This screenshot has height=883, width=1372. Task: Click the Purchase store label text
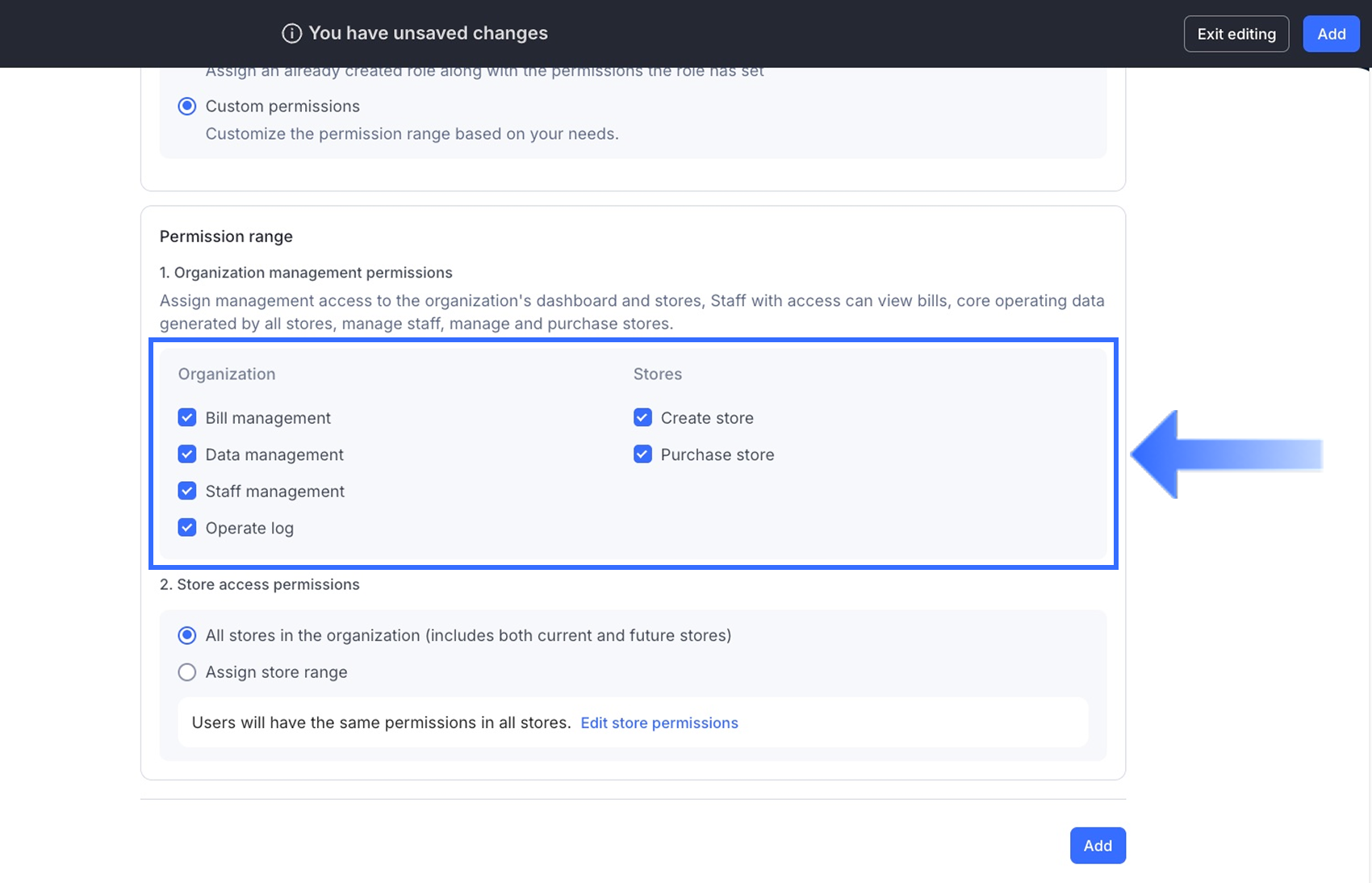point(717,454)
